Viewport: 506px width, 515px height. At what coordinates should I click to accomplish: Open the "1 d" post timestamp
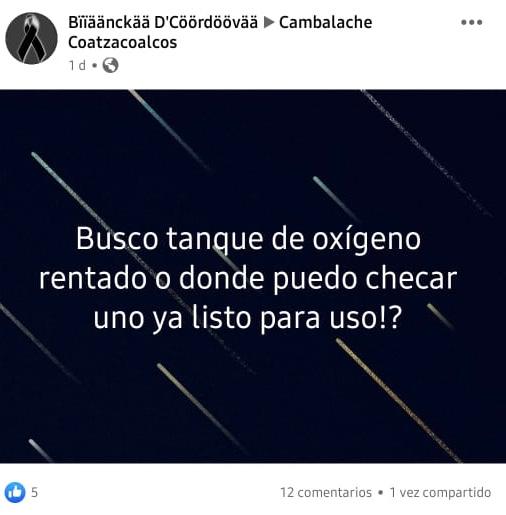[77, 65]
